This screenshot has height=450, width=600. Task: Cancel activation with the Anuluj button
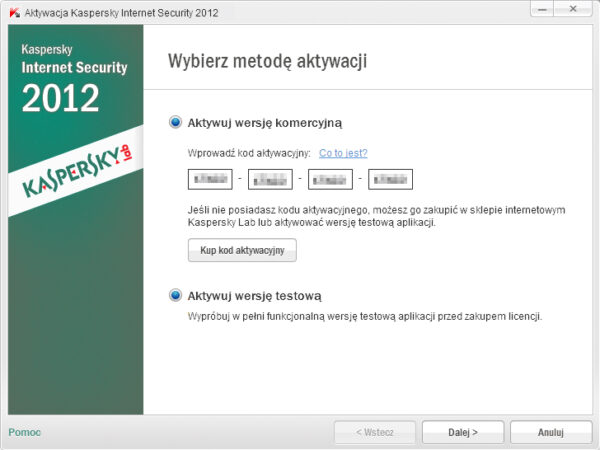(550, 433)
